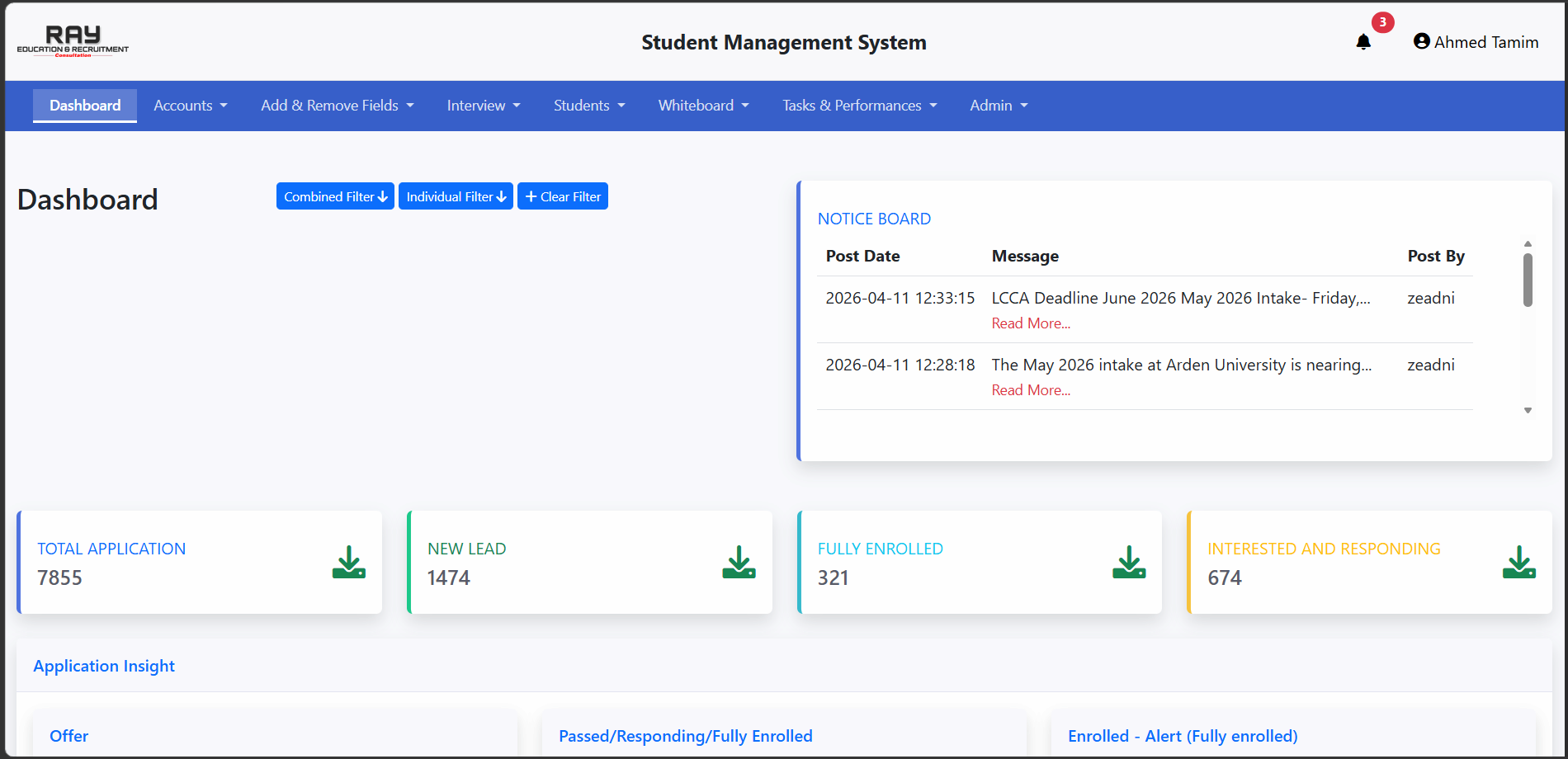Image resolution: width=1568 pixels, height=759 pixels.
Task: Expand the Add & Remove Fields menu
Action: coord(338,106)
